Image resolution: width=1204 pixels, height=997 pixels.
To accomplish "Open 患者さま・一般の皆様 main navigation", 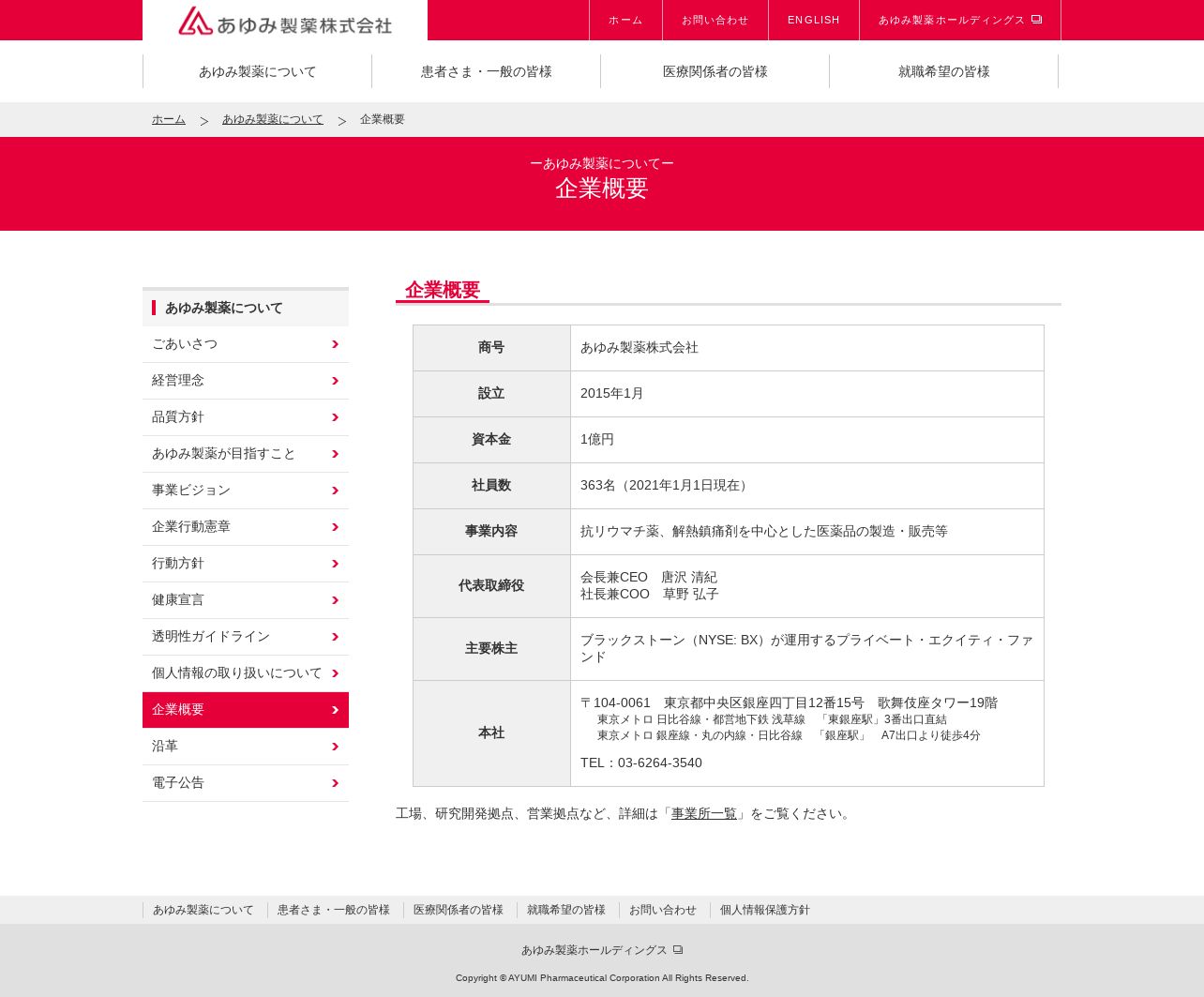I will point(486,71).
